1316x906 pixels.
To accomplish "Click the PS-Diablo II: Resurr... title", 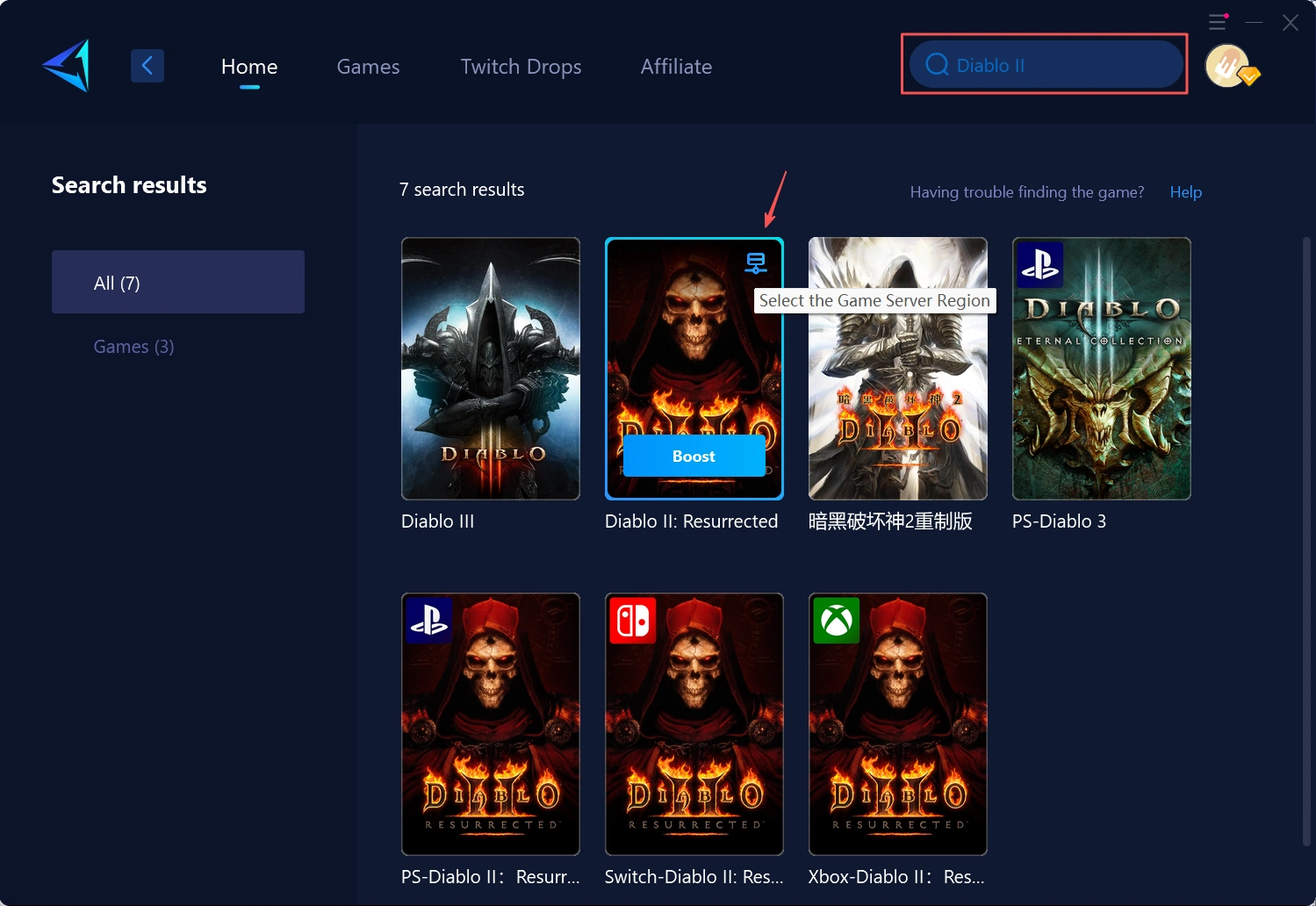I will (x=491, y=877).
